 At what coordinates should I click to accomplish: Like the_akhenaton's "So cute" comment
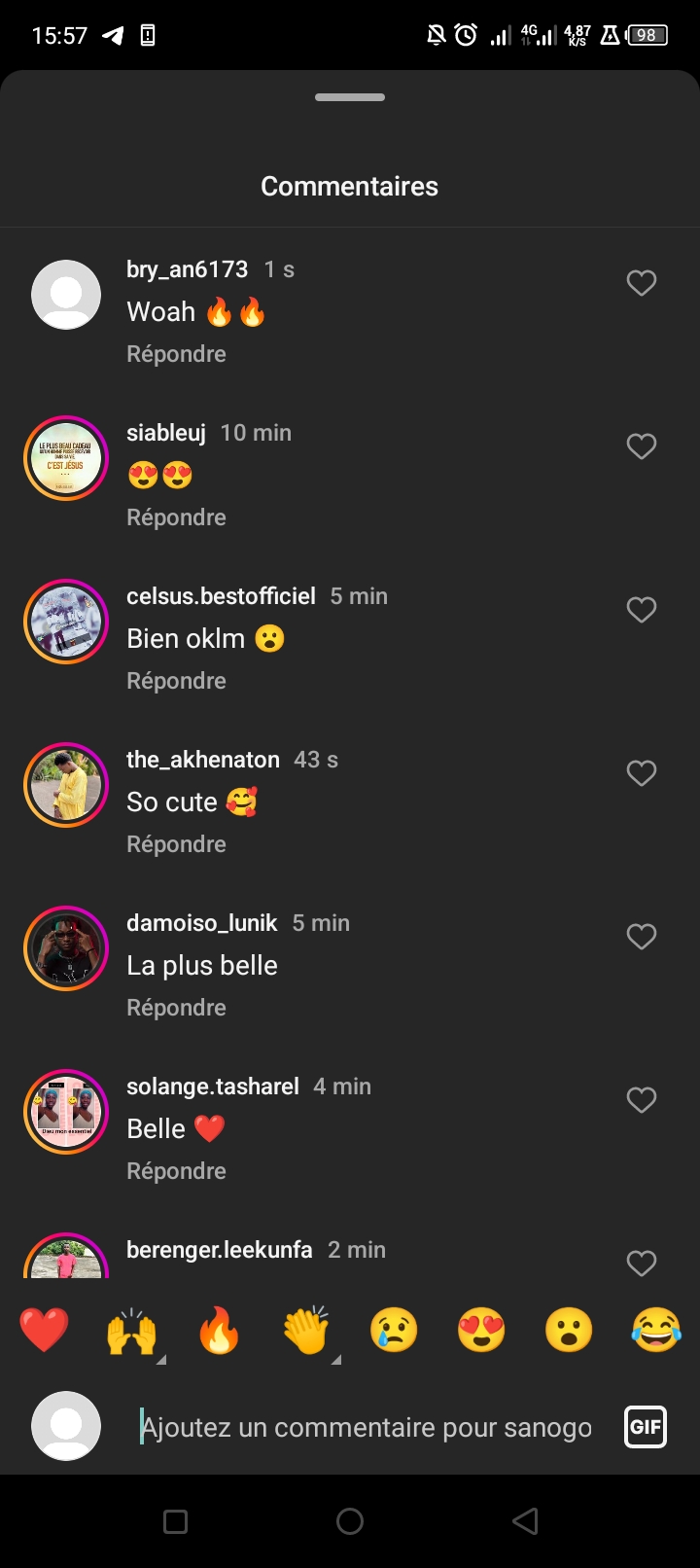coord(641,773)
